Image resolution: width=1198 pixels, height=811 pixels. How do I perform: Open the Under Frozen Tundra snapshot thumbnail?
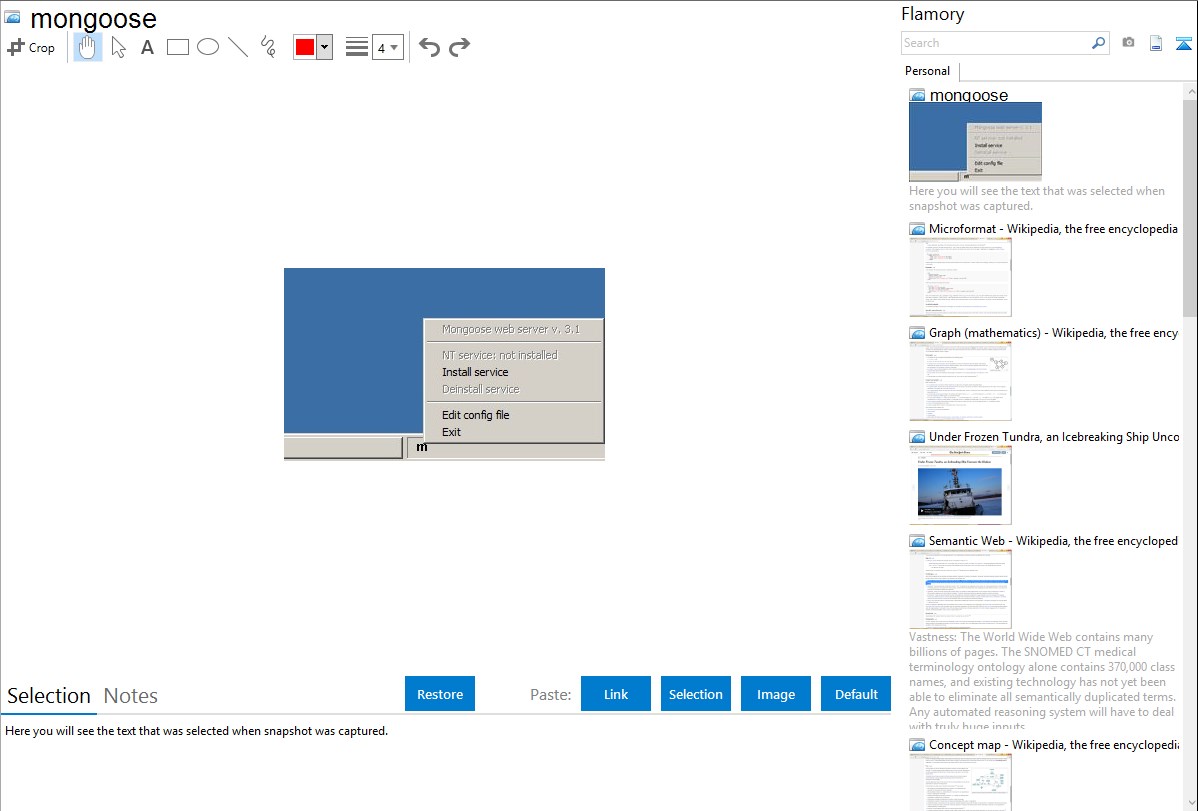tap(960, 485)
